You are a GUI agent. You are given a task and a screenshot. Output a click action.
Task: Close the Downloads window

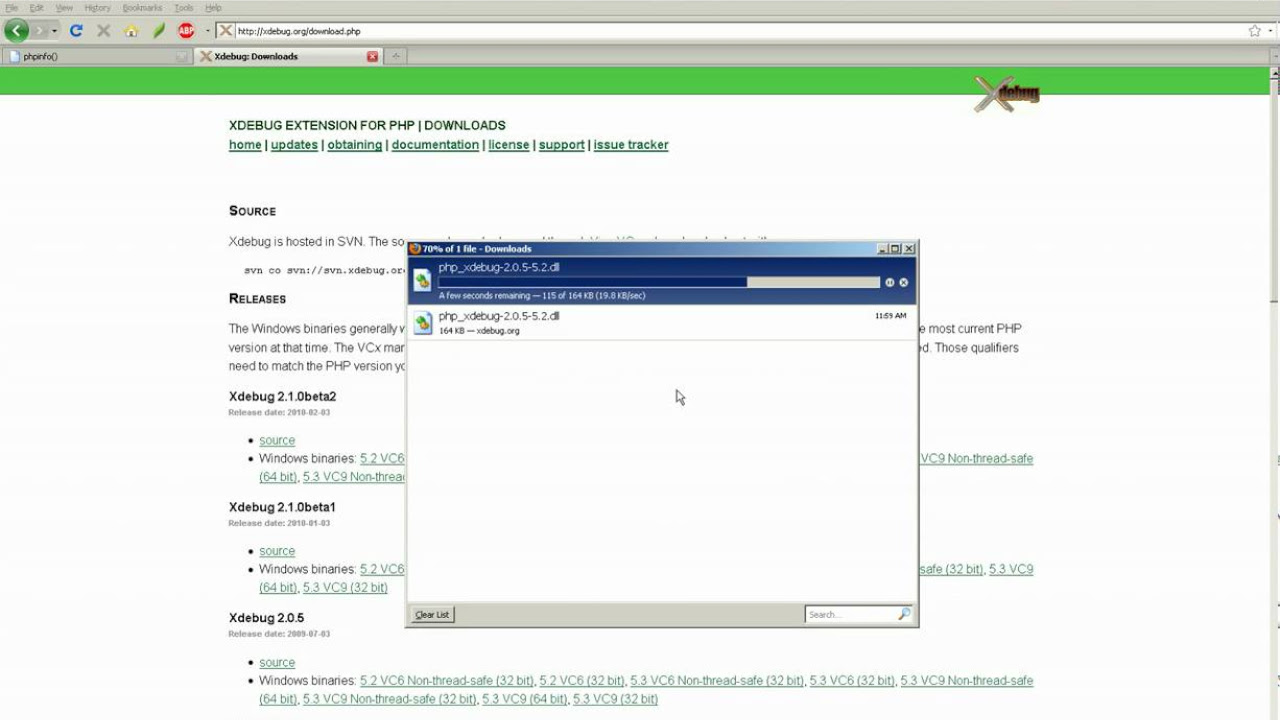pos(908,249)
